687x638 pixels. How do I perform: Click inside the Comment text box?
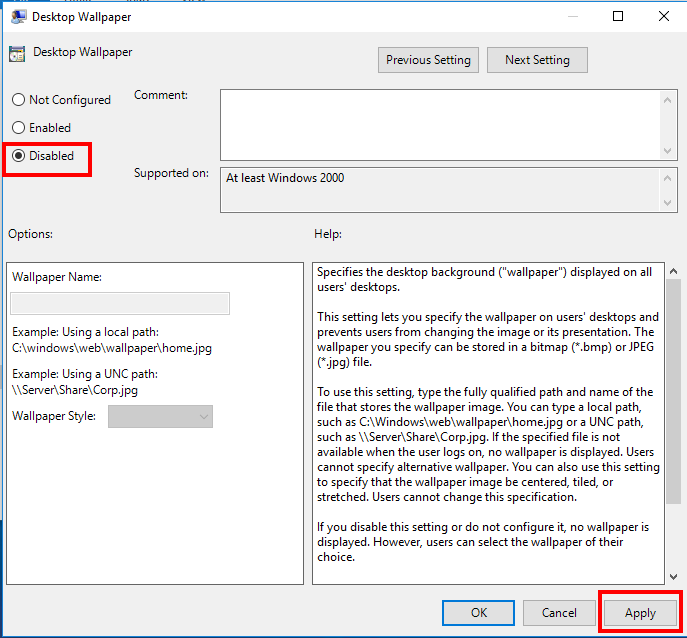pos(440,125)
